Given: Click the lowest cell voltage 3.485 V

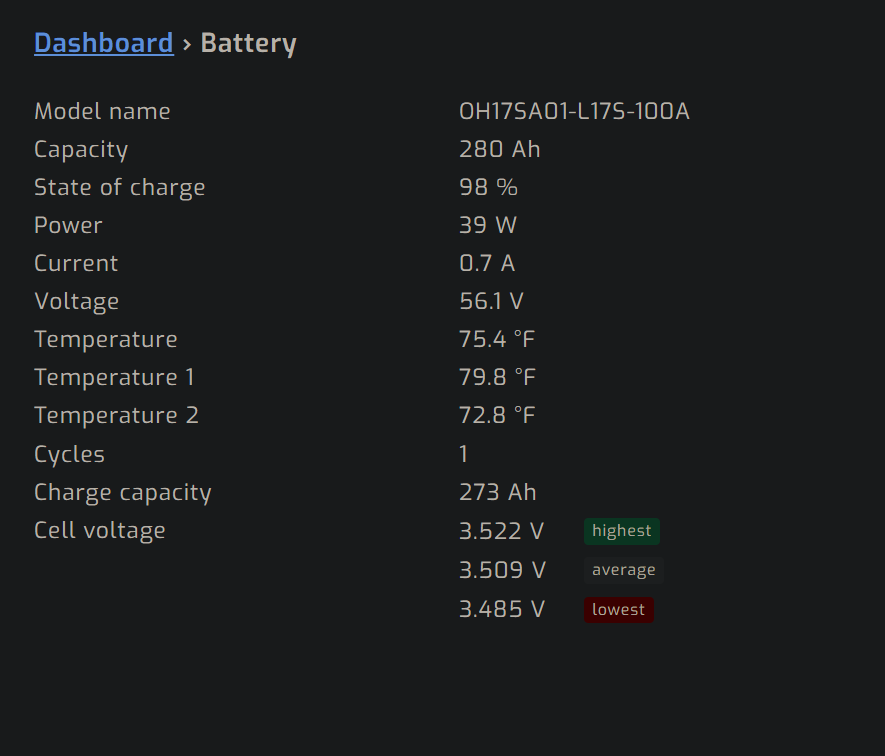Looking at the screenshot, I should [502, 609].
